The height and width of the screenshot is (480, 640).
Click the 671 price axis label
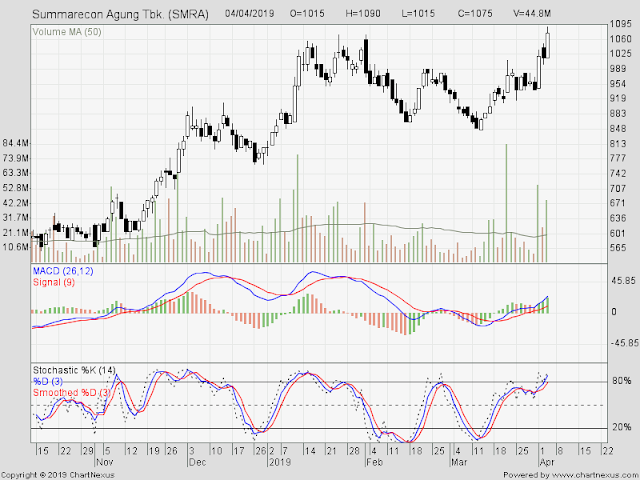click(618, 203)
